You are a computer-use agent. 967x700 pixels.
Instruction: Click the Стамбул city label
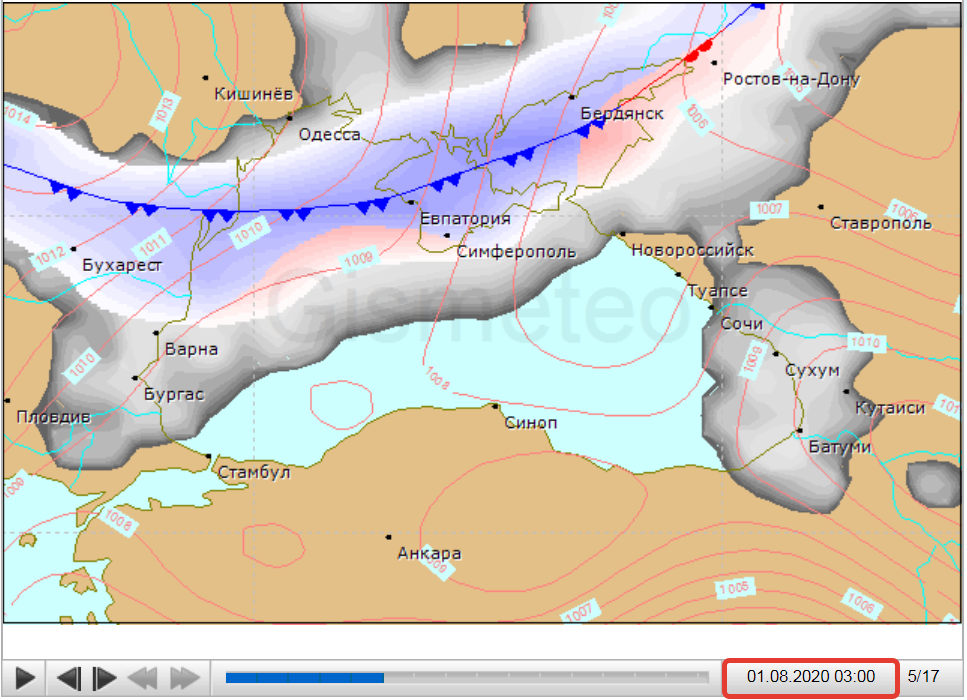(254, 472)
